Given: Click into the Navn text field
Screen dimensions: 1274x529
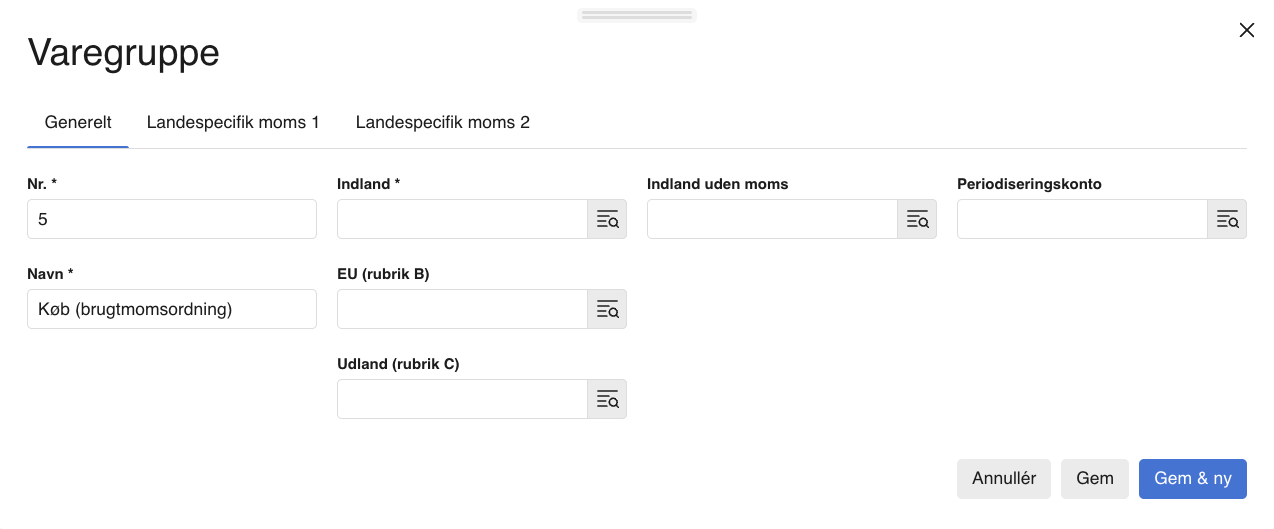Looking at the screenshot, I should click(x=172, y=309).
